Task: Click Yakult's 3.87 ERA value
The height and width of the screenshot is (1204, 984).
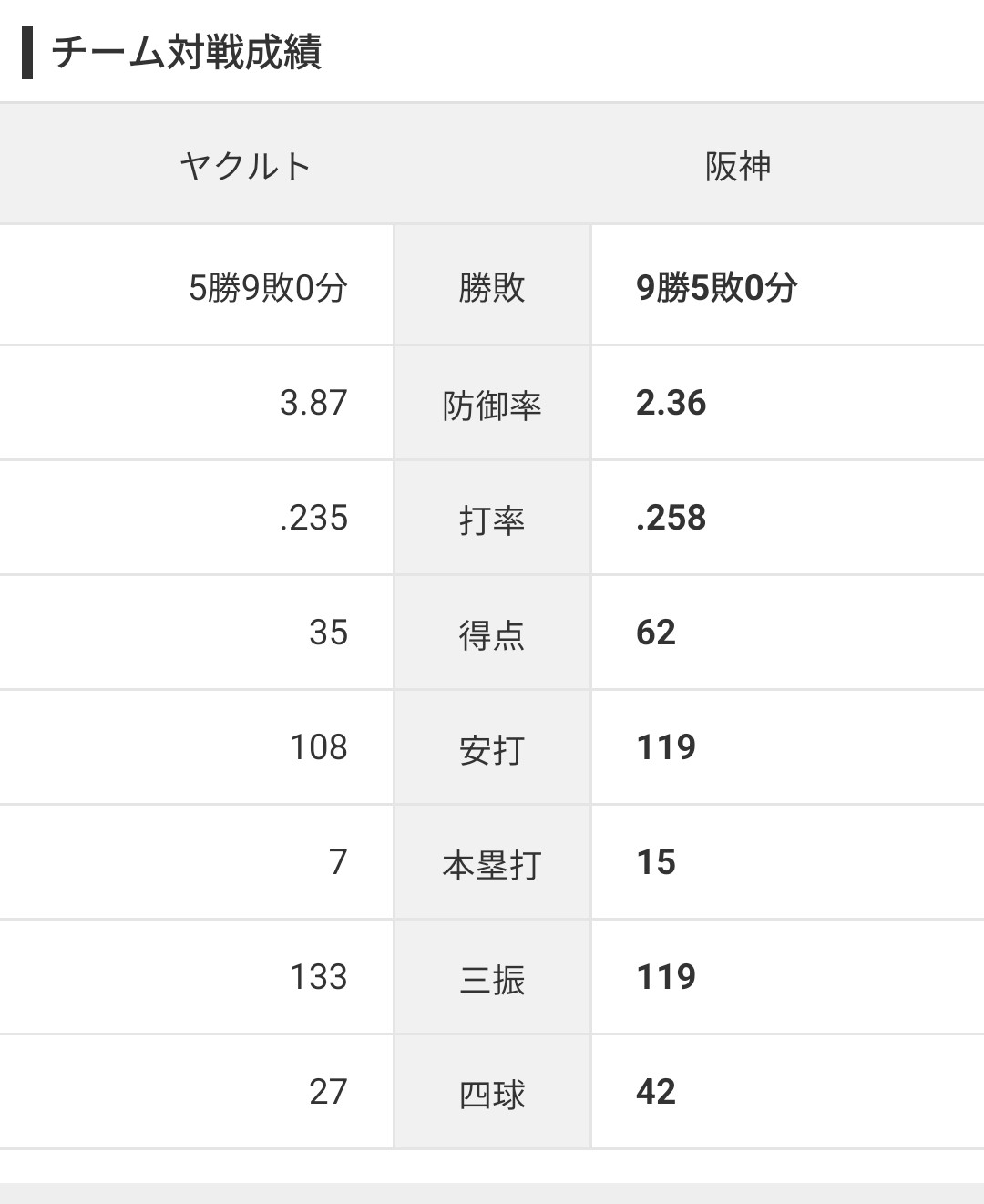Action: point(313,403)
